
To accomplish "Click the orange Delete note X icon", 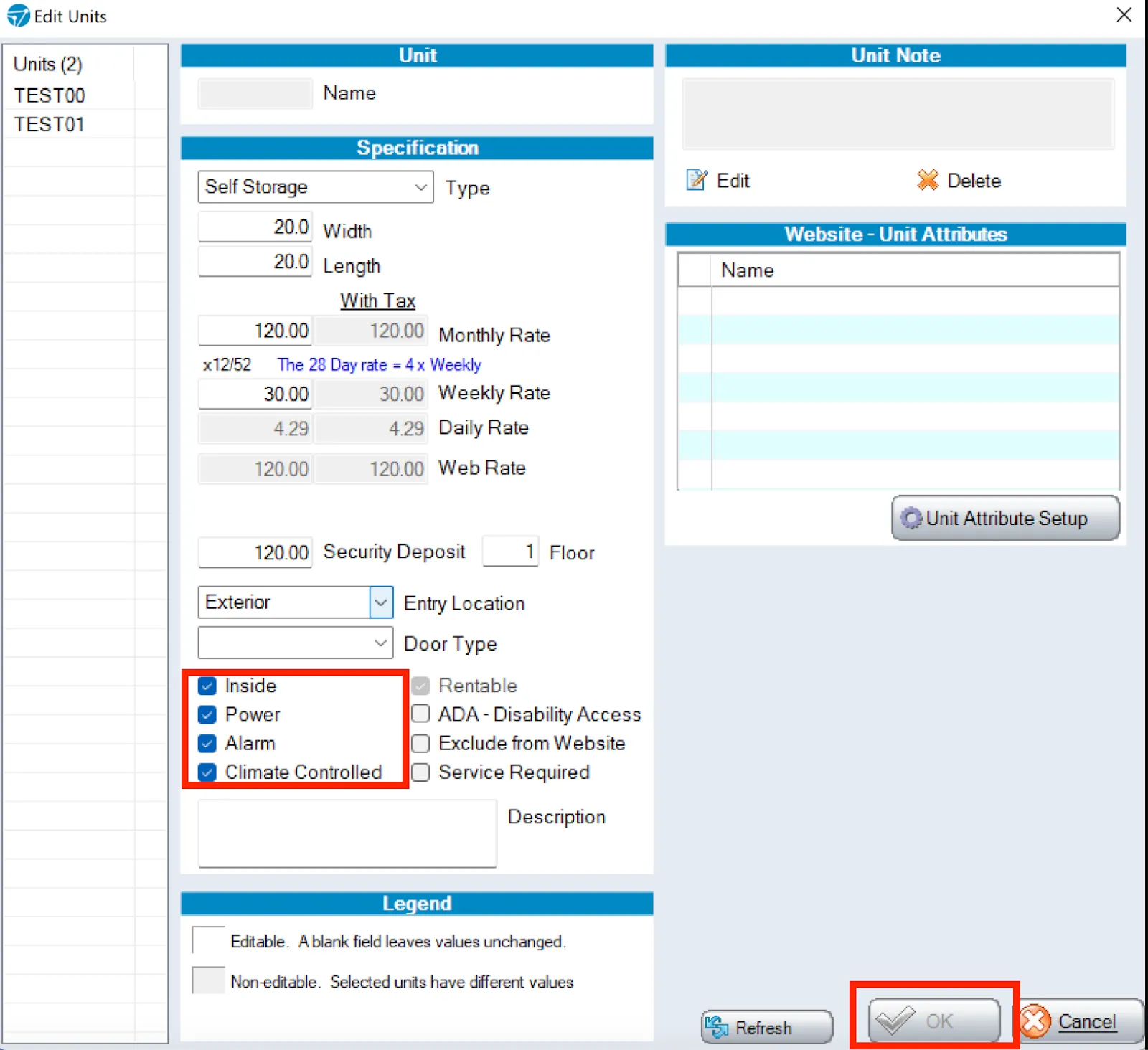I will (x=928, y=180).
